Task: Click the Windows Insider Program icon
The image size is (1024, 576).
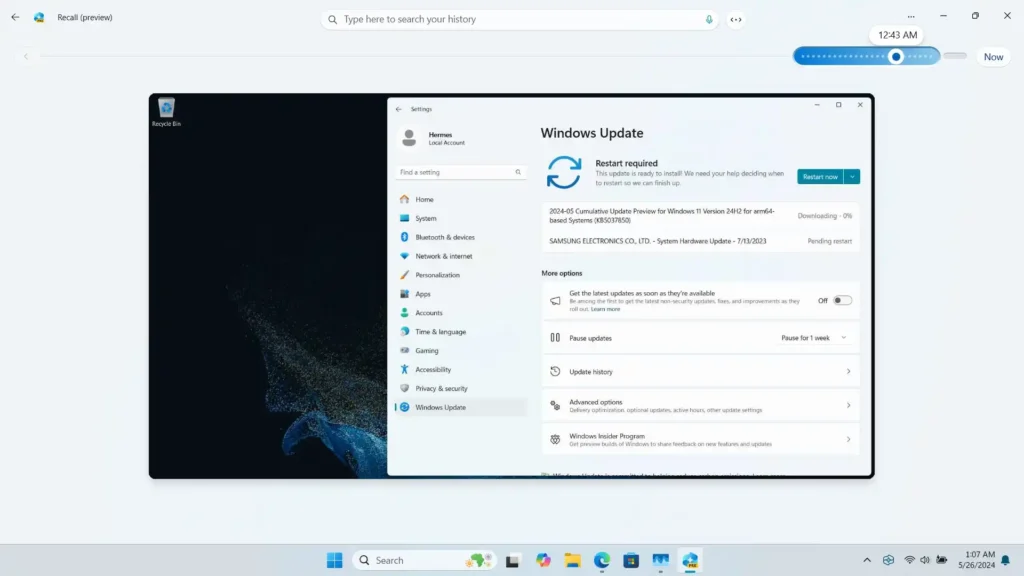Action: 555,440
